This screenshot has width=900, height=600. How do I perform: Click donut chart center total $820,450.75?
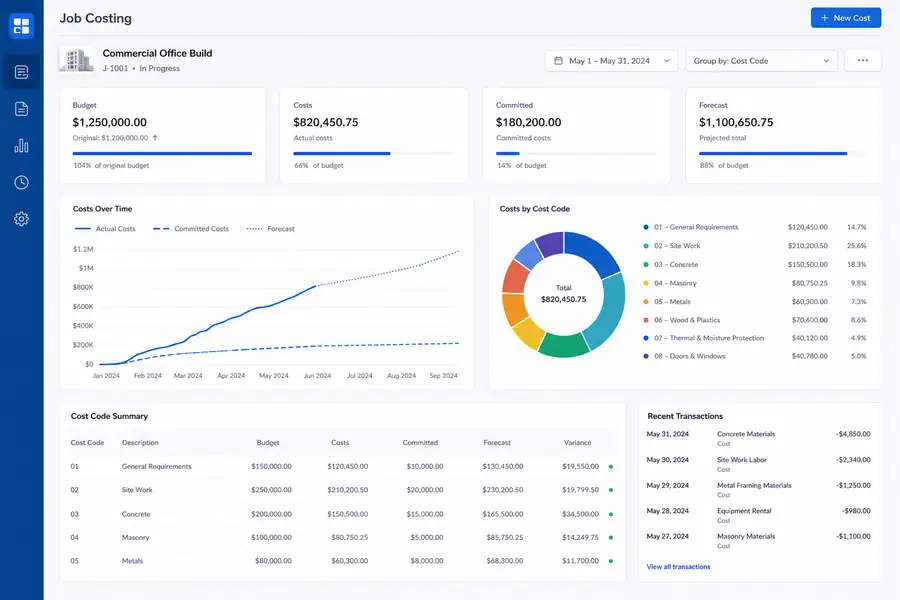[564, 299]
